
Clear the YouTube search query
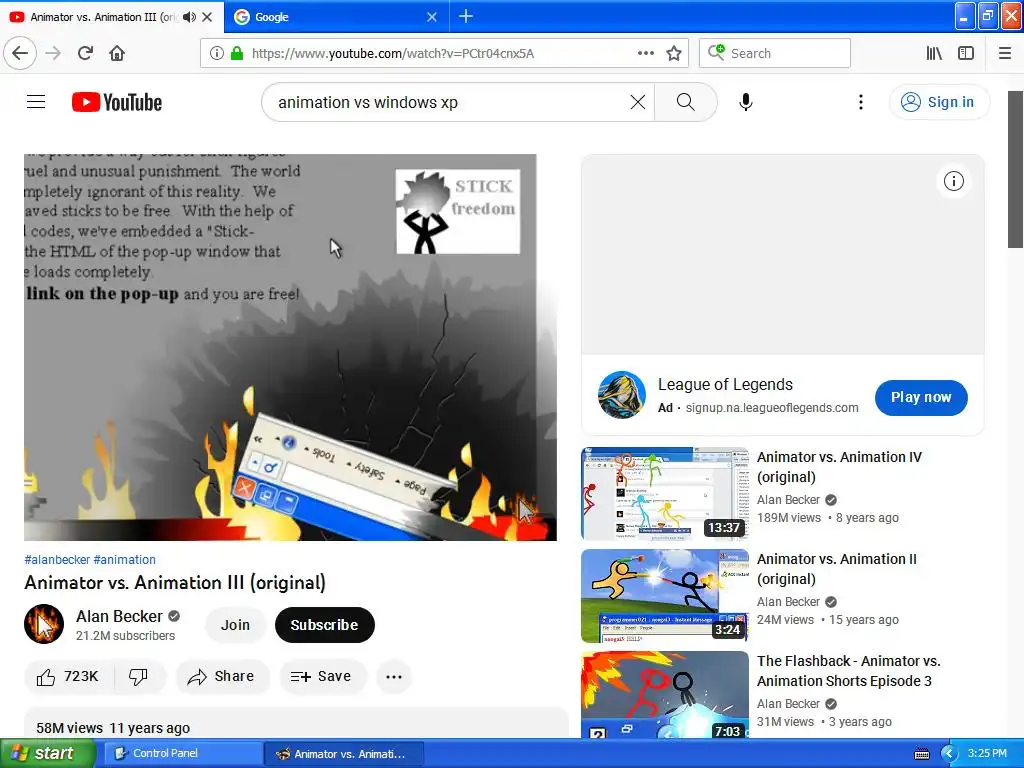(x=638, y=102)
